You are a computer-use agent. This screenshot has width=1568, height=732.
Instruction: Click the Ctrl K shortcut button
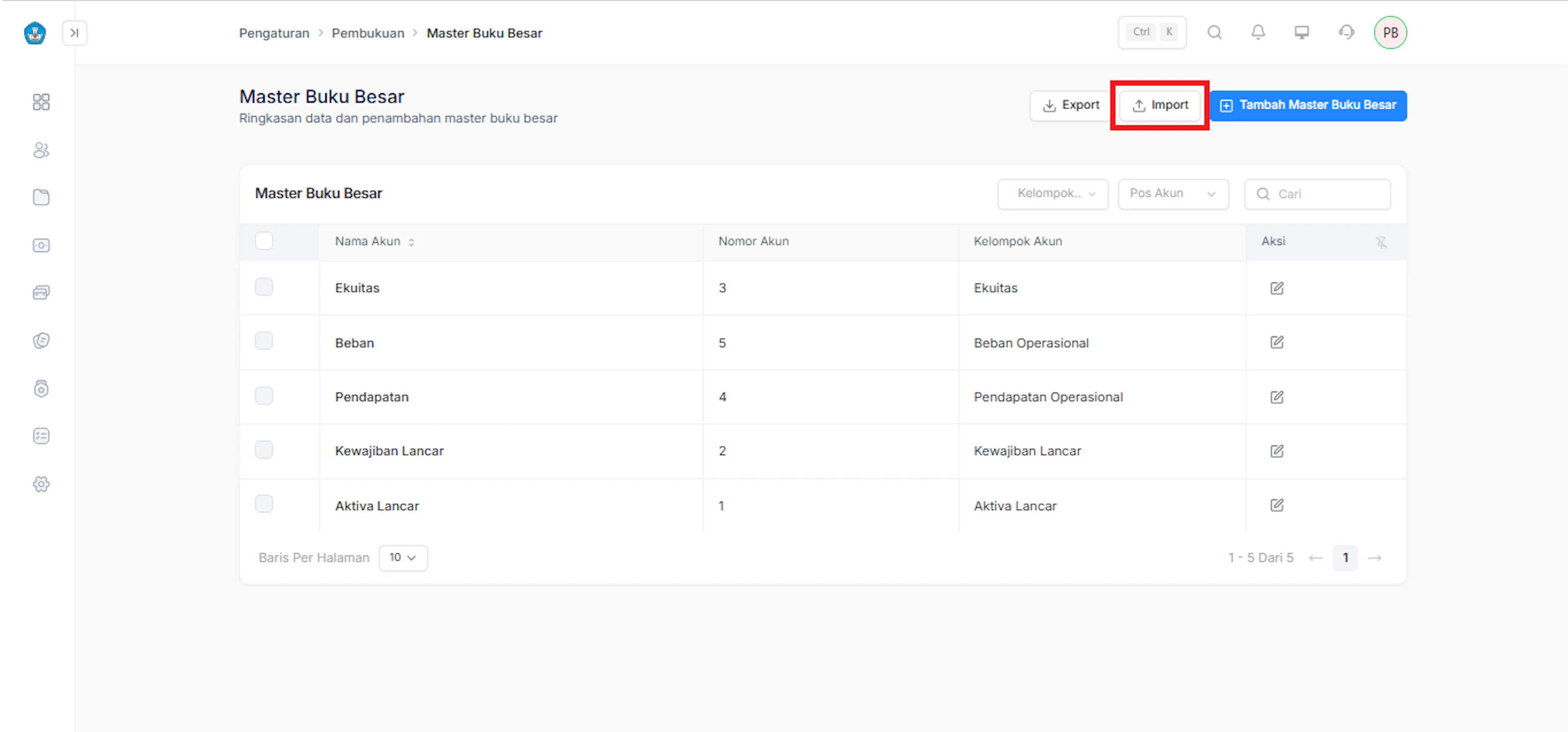point(1151,32)
